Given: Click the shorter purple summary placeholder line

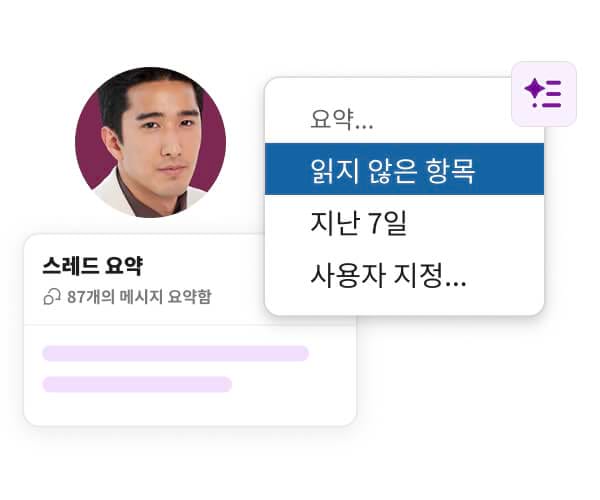Looking at the screenshot, I should [137, 384].
